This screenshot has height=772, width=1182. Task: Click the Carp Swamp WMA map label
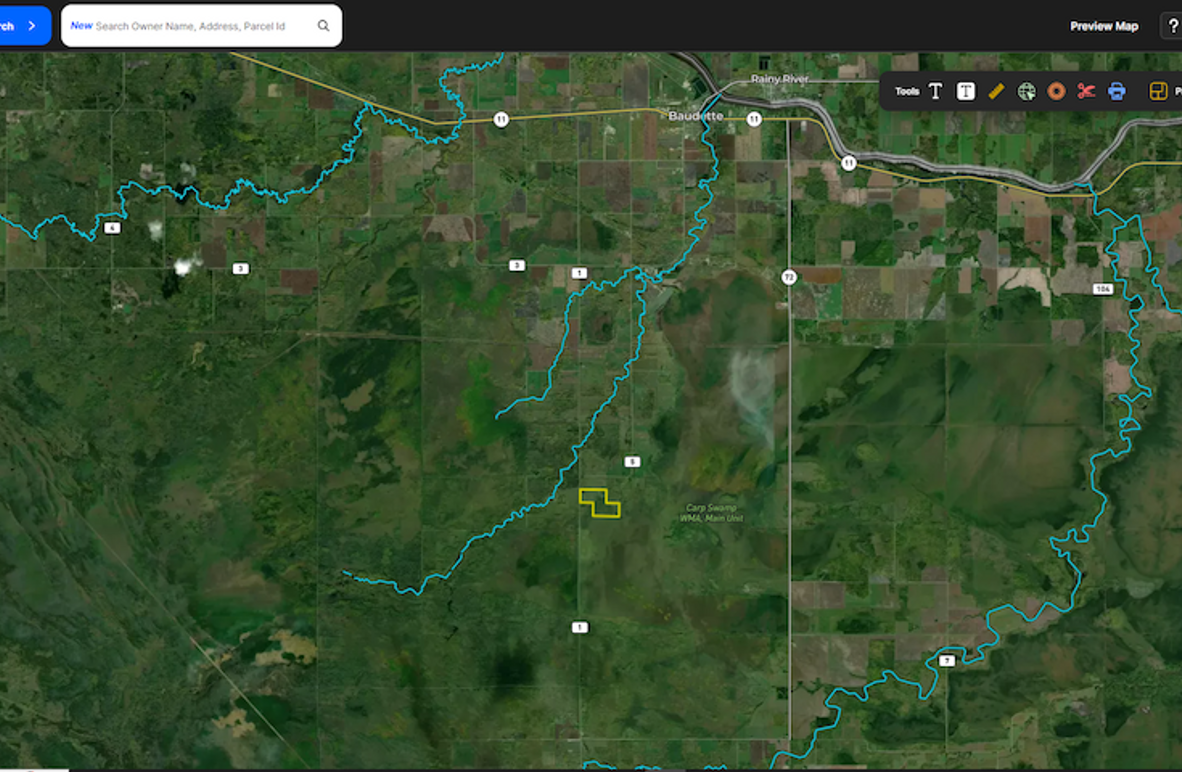click(712, 513)
